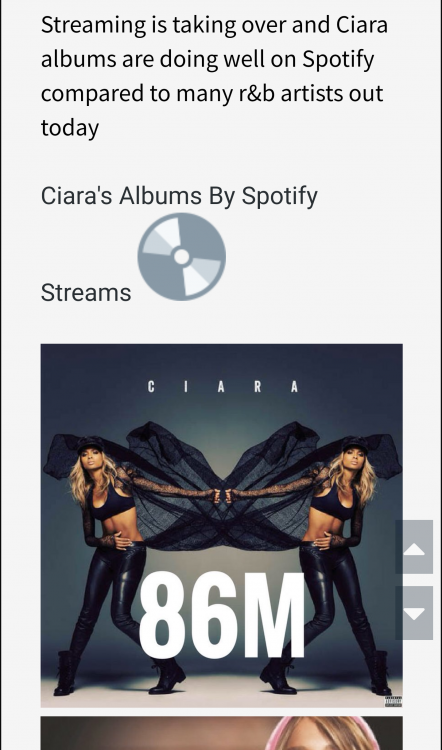Click the word 'today' ending the paragraph
Screen dimensions: 442x750
click(70, 128)
